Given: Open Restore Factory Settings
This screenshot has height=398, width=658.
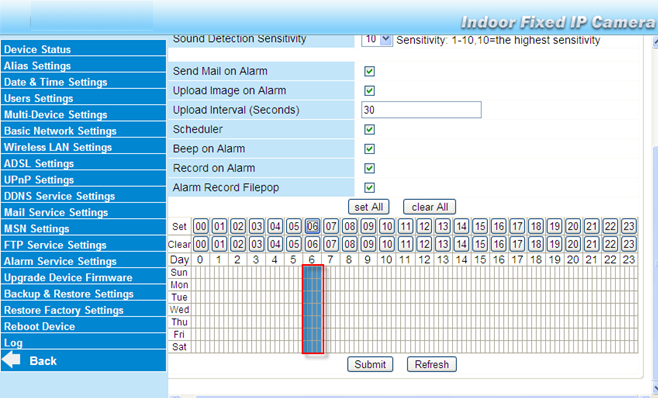Looking at the screenshot, I should click(83, 310).
